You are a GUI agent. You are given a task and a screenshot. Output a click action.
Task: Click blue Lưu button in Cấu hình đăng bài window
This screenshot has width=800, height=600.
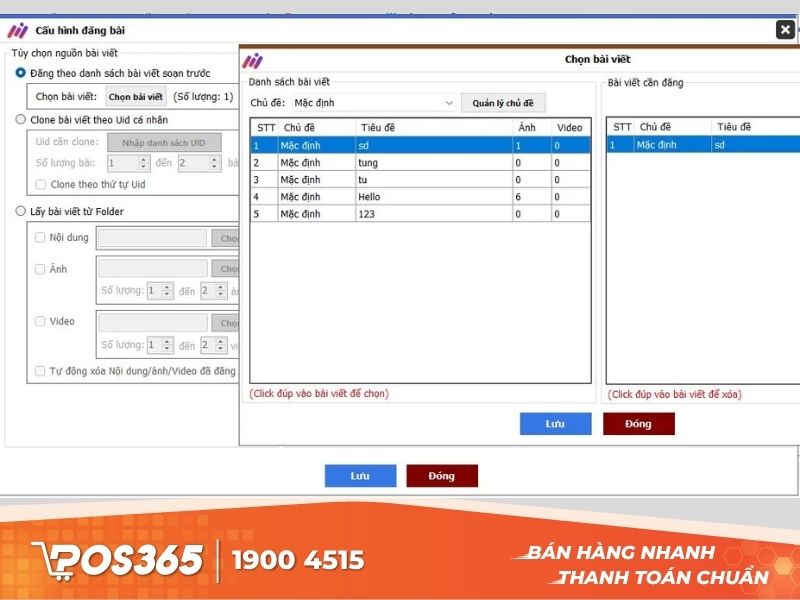(360, 476)
